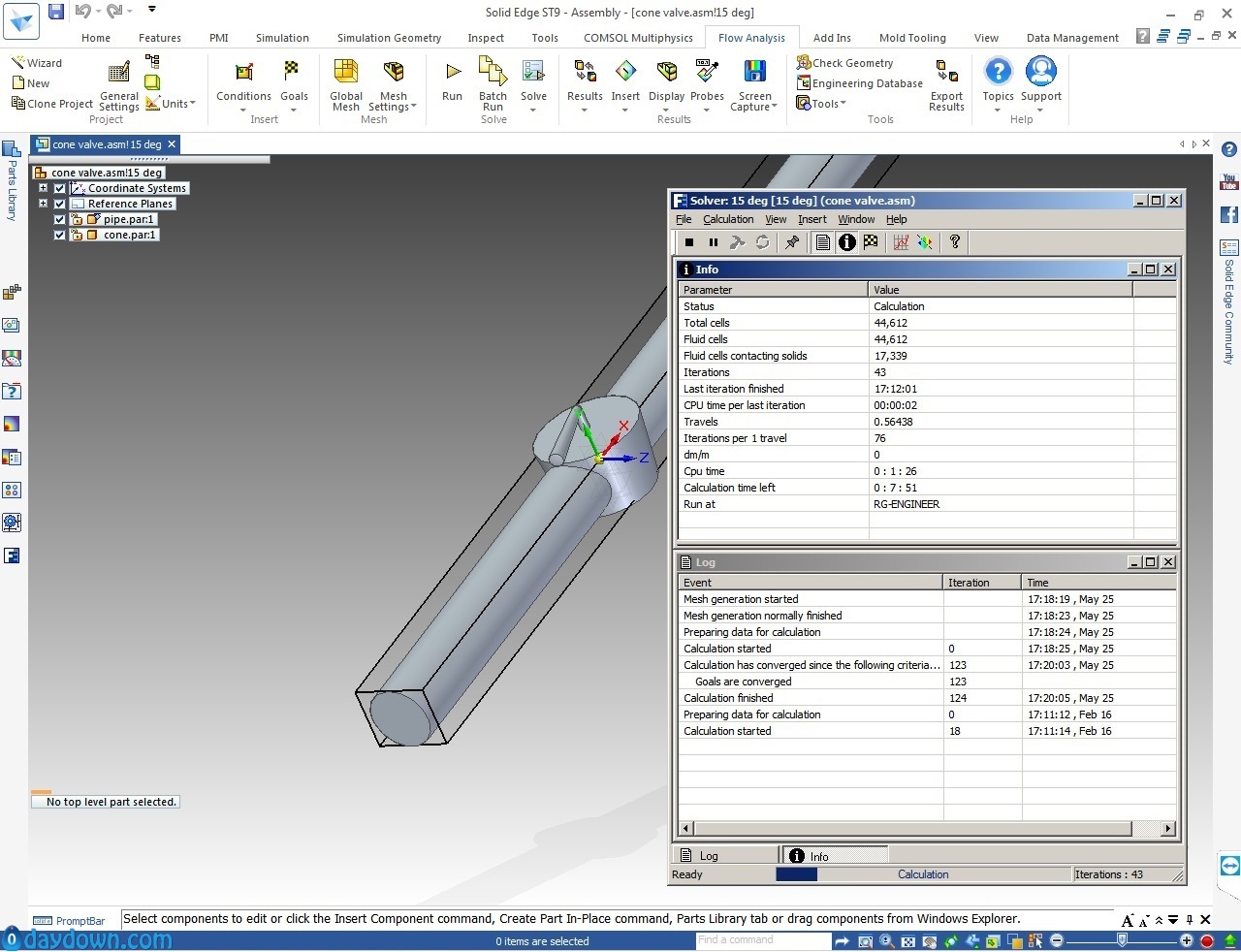Start Batch Run from ribbon
Image resolution: width=1241 pixels, height=952 pixels.
point(493,85)
